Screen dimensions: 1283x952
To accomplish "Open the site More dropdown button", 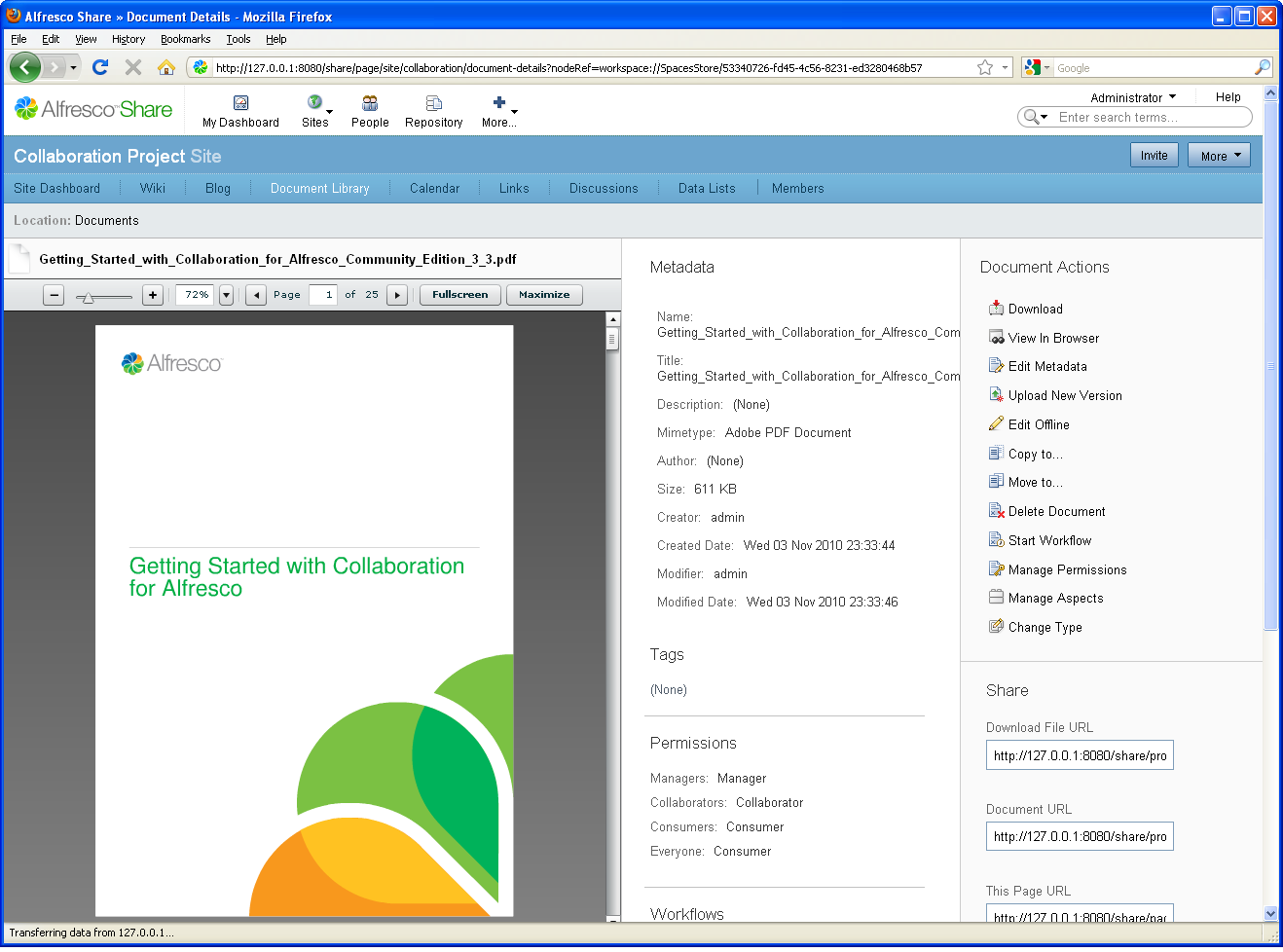I will (1219, 156).
